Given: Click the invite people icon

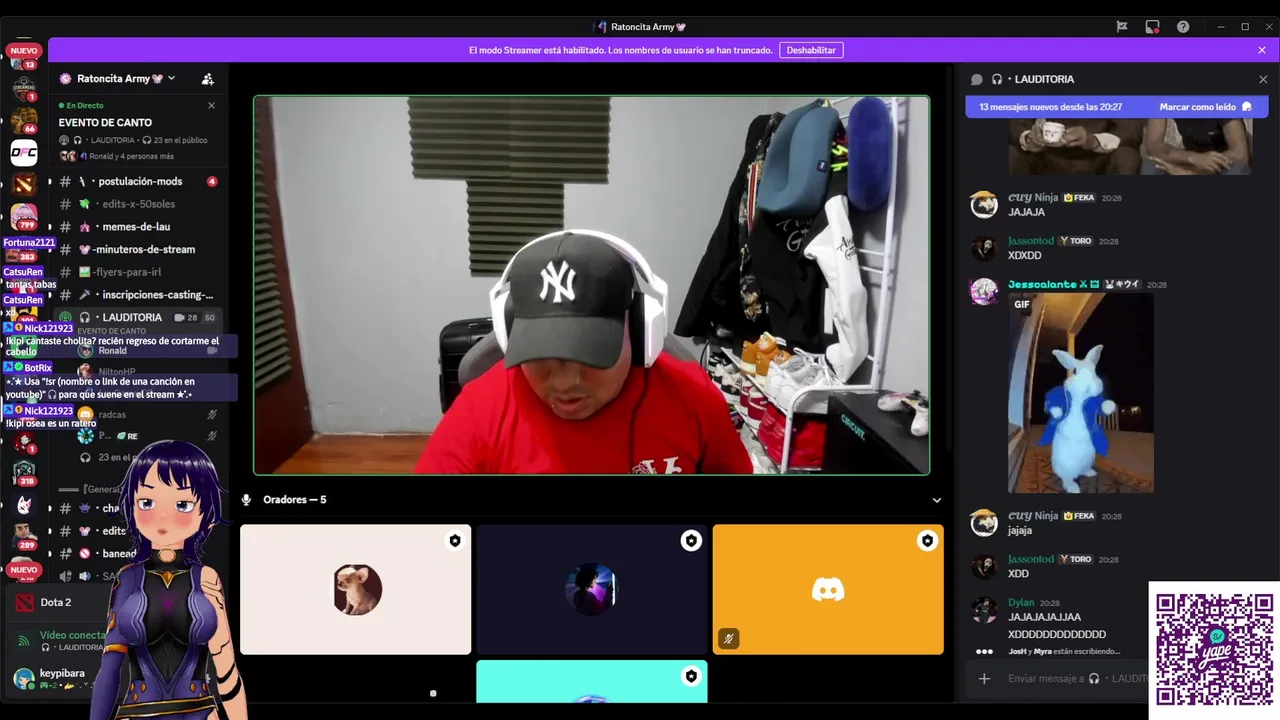Looking at the screenshot, I should (x=208, y=79).
